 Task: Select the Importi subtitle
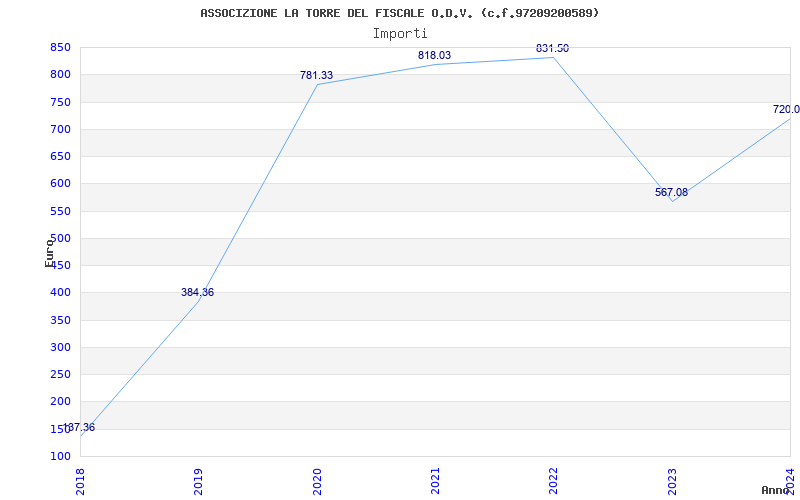click(400, 34)
